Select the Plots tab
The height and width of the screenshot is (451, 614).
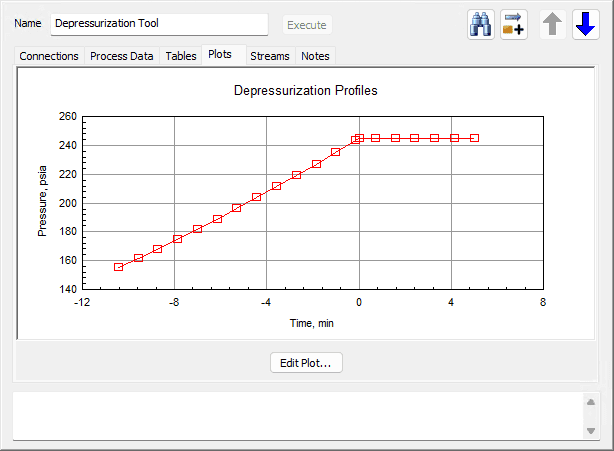click(x=220, y=54)
